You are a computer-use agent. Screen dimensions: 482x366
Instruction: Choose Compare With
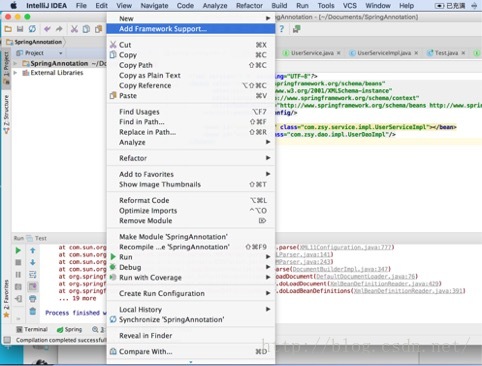191,352
